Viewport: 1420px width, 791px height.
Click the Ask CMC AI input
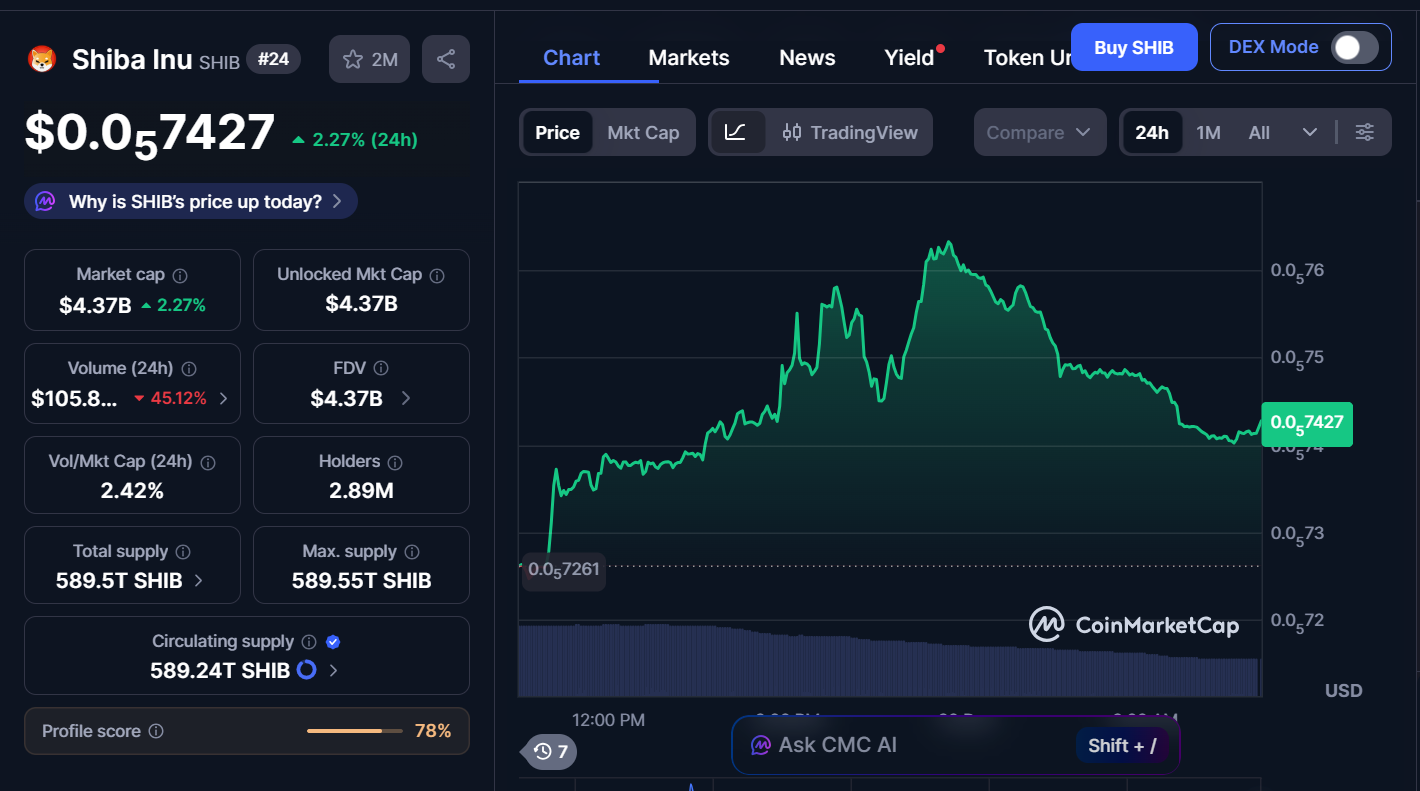[x=900, y=745]
